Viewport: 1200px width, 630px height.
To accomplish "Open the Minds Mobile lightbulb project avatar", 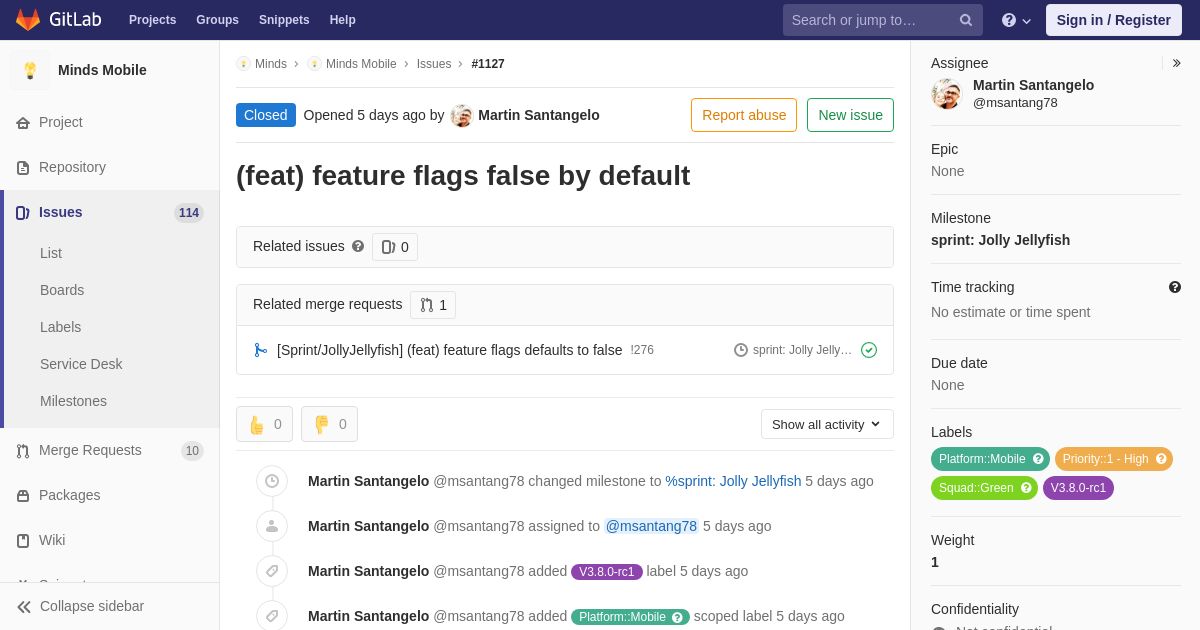I will tap(30, 70).
